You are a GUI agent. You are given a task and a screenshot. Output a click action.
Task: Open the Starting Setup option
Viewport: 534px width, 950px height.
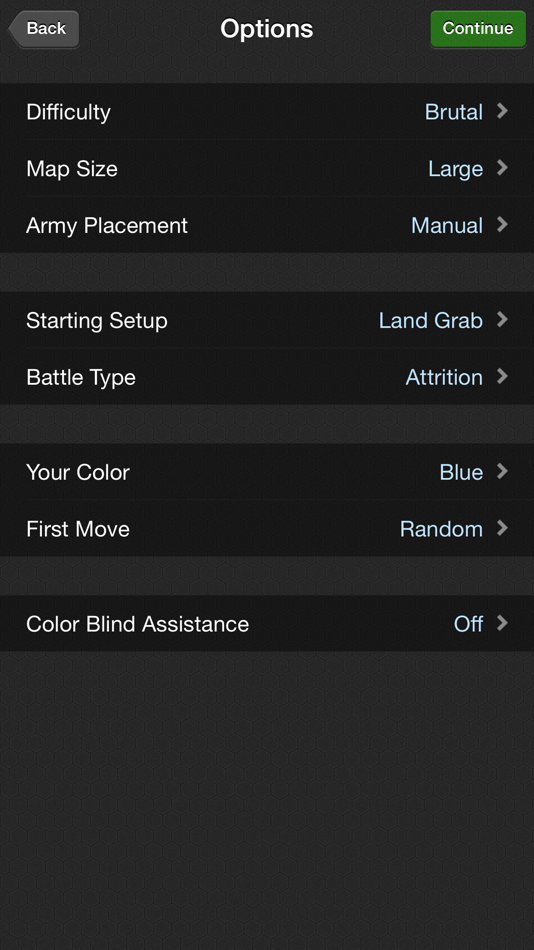pyautogui.click(x=267, y=320)
